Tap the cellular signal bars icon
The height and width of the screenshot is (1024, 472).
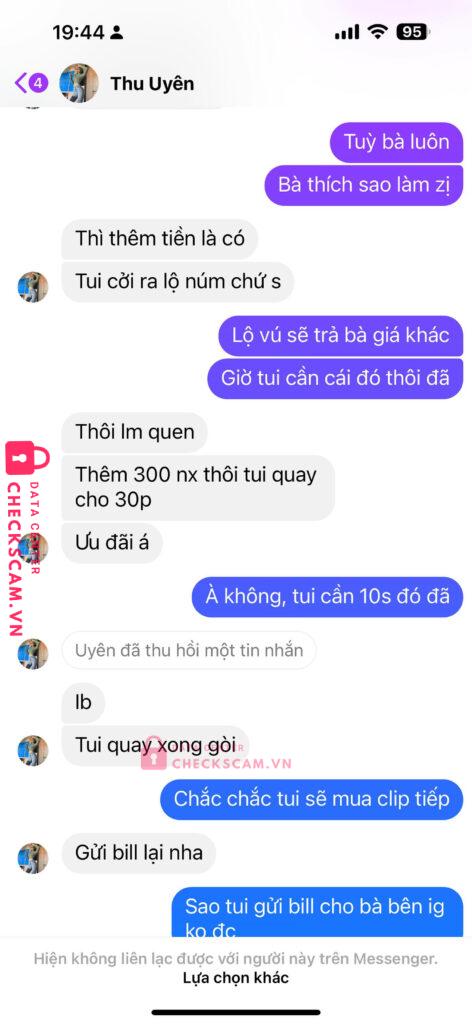point(347,33)
